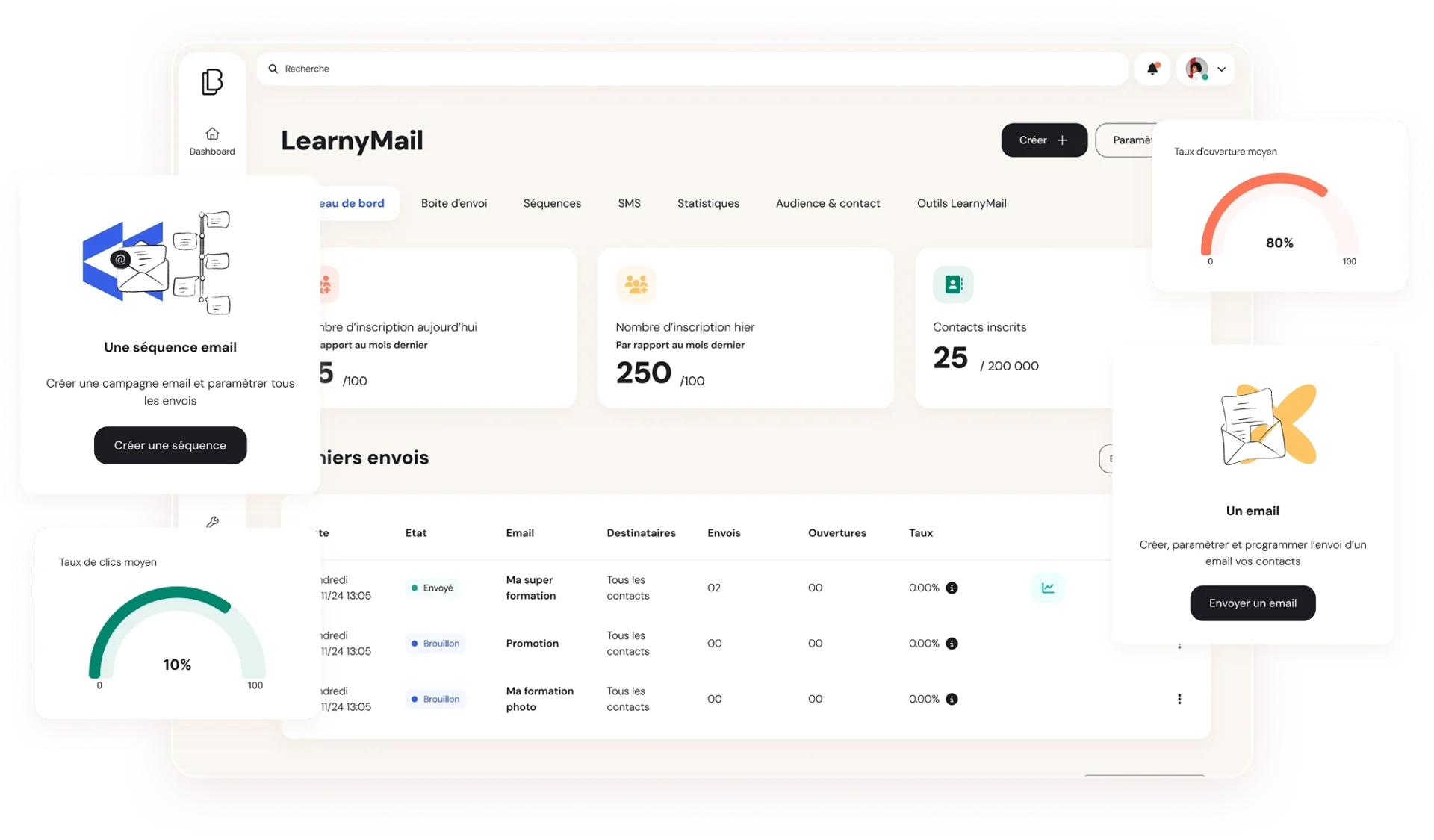Screen dimensions: 1434x840
Task: Open the notifications bell
Action: coord(1152,69)
